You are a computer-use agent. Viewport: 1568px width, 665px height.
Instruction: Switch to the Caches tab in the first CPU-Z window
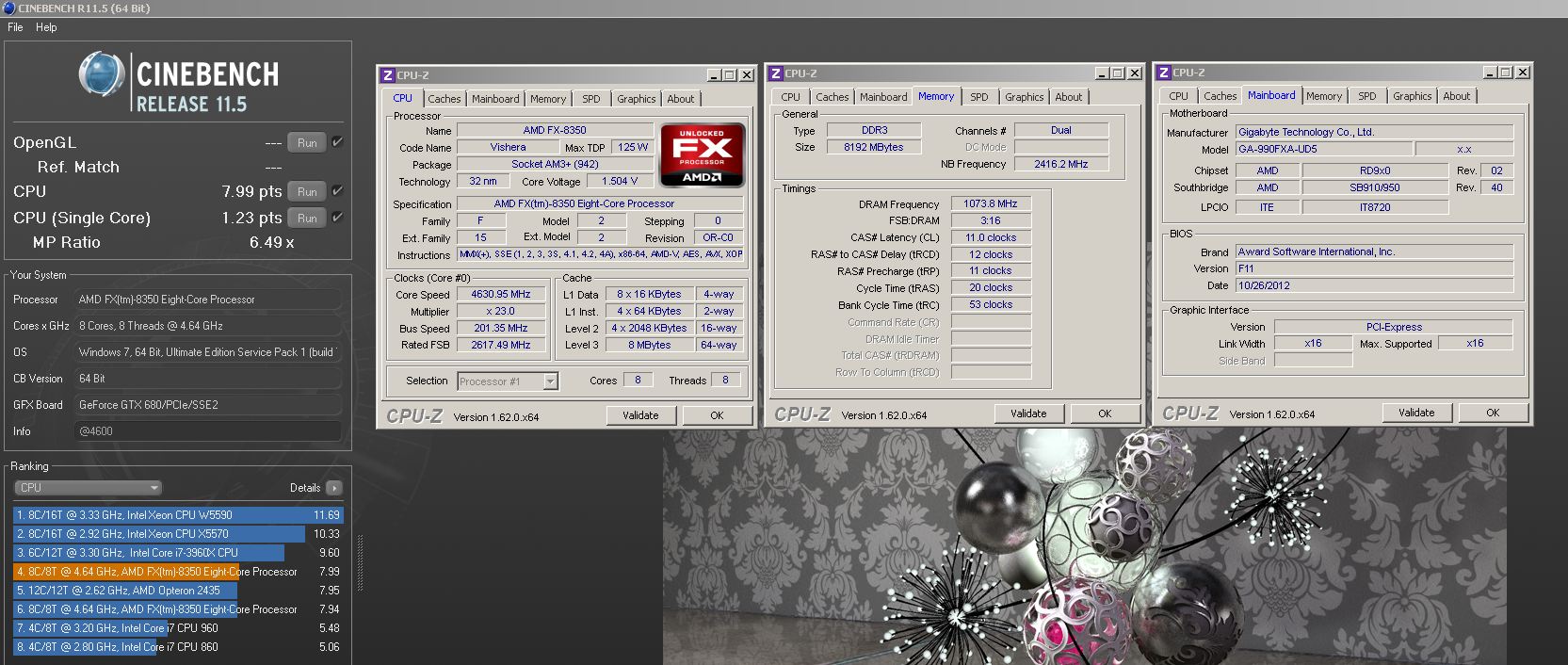pos(444,99)
